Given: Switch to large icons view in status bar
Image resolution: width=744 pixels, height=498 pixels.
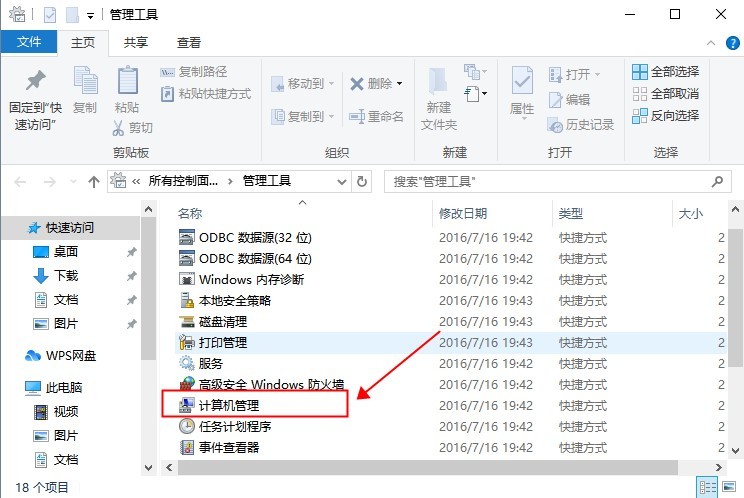Looking at the screenshot, I should 729,487.
